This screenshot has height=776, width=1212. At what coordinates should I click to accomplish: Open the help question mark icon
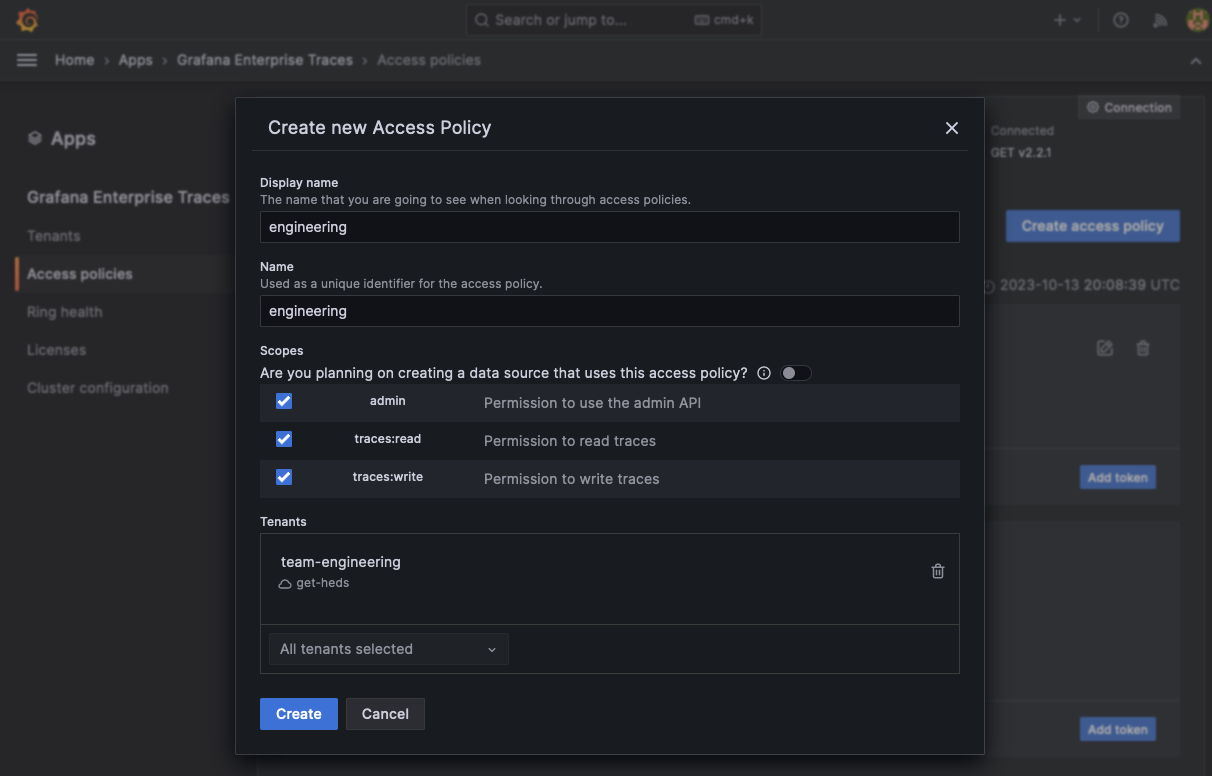(x=1120, y=19)
